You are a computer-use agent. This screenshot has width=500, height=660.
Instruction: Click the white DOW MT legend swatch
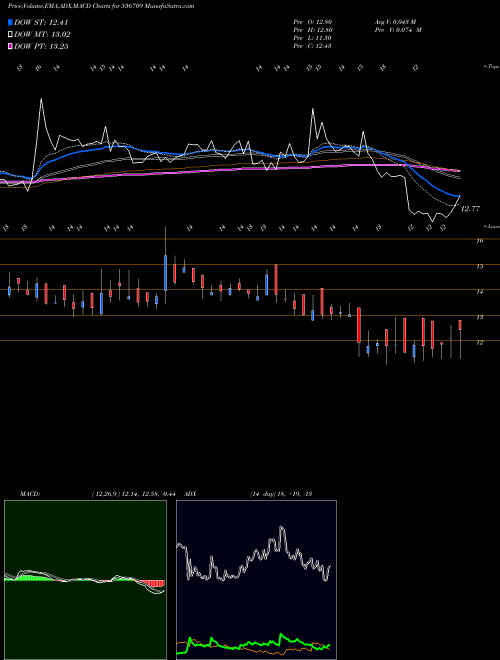click(x=10, y=35)
